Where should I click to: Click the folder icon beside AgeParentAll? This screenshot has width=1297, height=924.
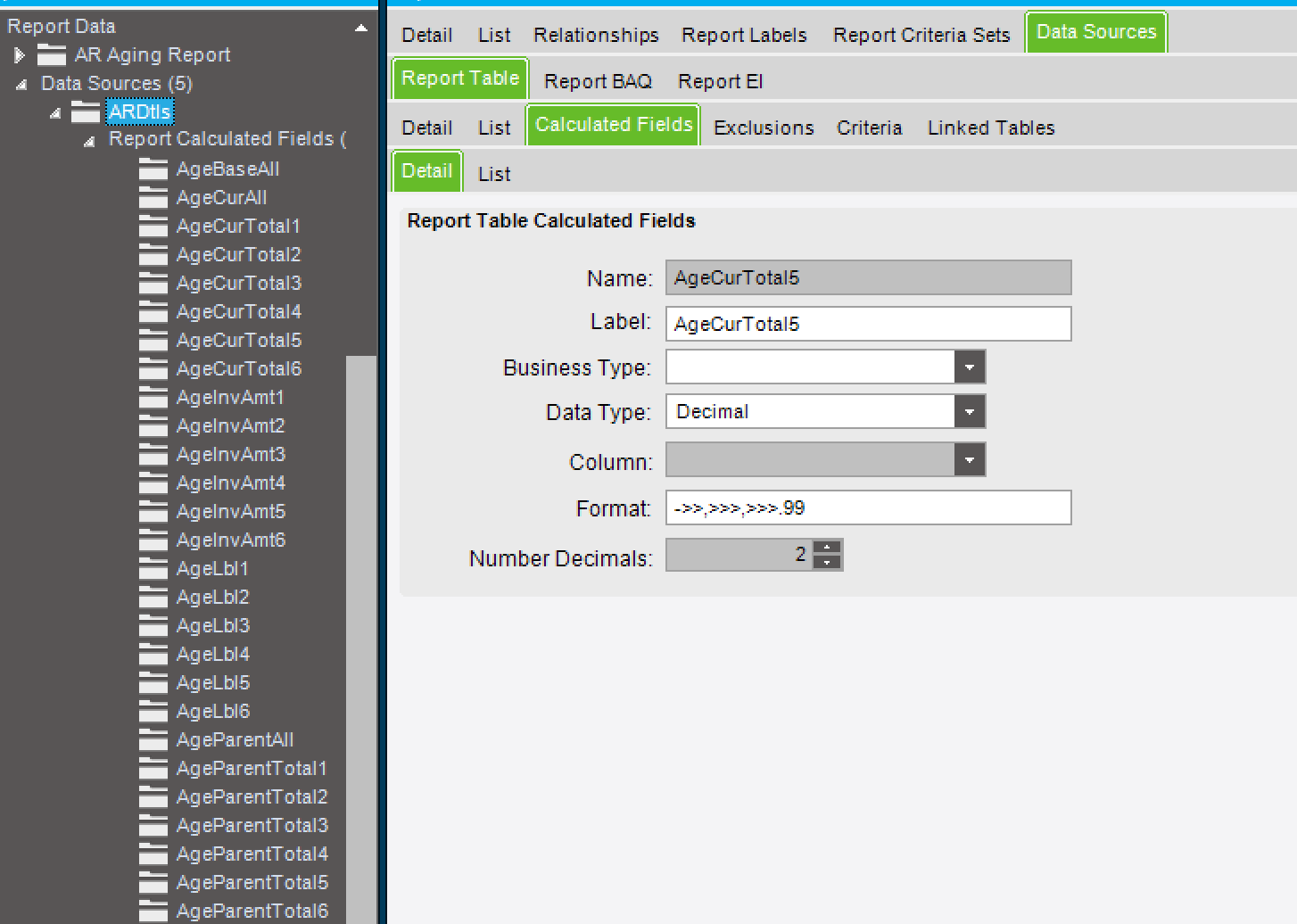click(153, 740)
